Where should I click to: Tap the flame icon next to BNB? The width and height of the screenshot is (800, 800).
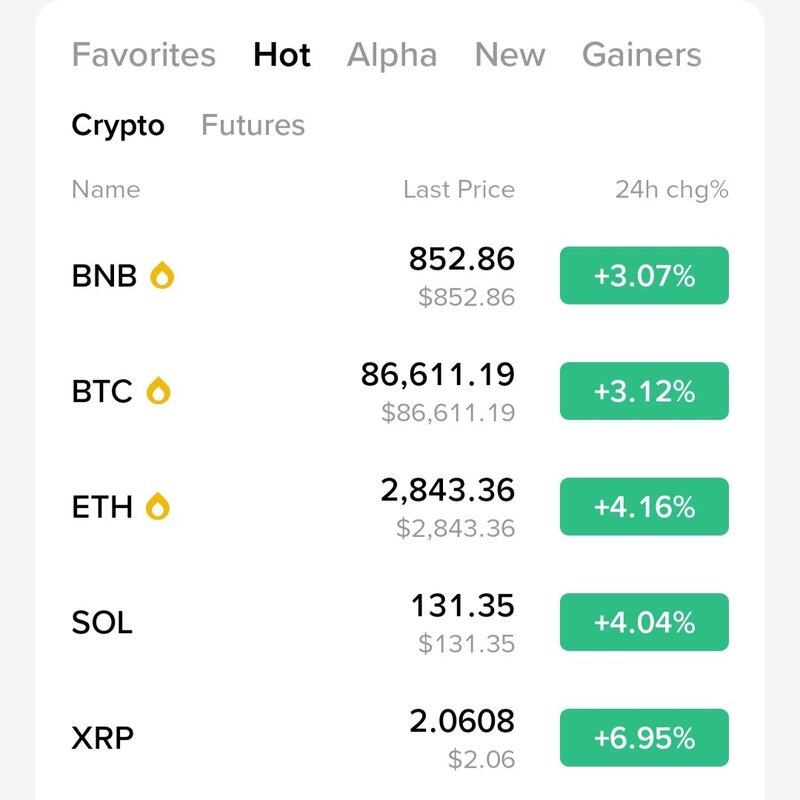(162, 275)
